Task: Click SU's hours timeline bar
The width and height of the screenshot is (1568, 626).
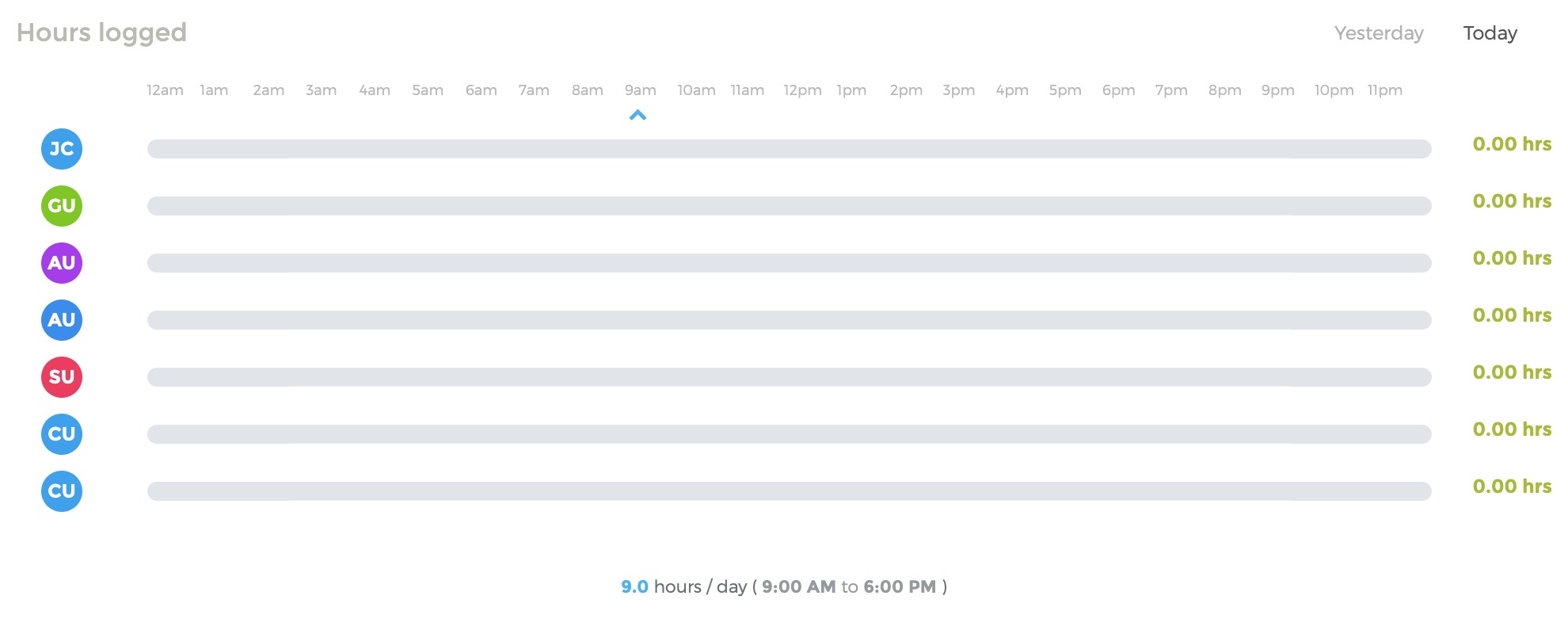Action: 789,377
